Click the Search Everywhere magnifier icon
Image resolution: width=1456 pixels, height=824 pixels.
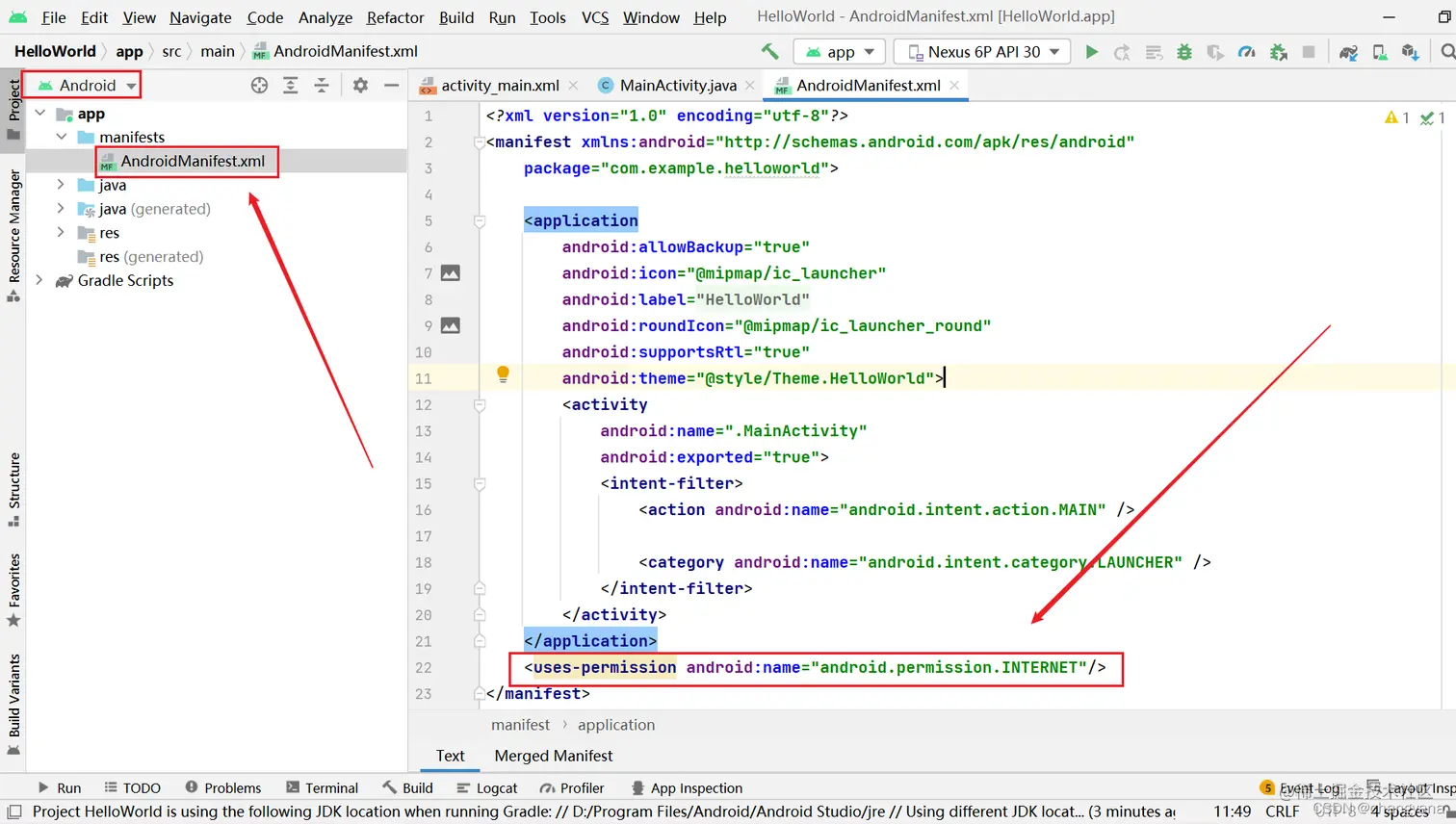click(1447, 52)
